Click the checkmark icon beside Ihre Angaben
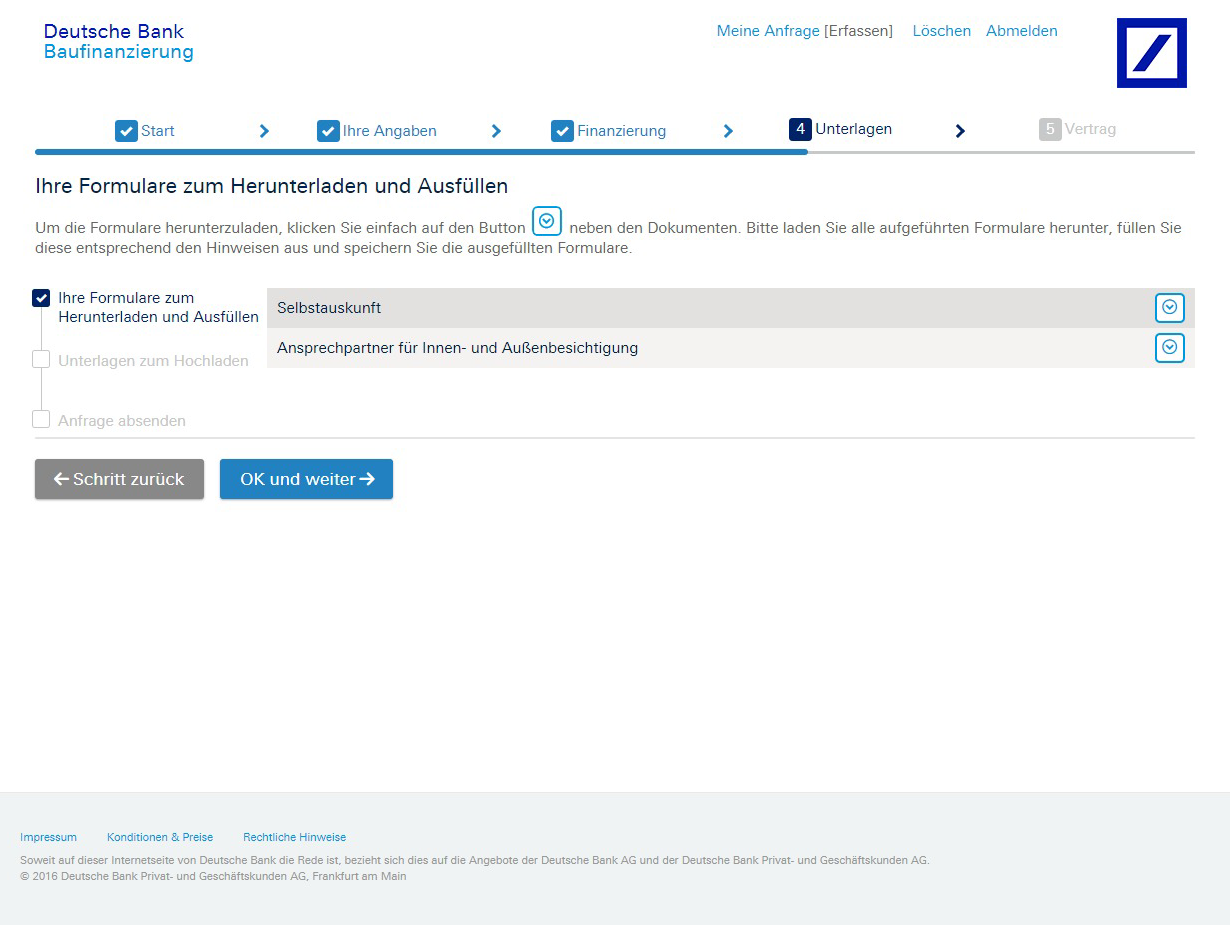 [328, 131]
